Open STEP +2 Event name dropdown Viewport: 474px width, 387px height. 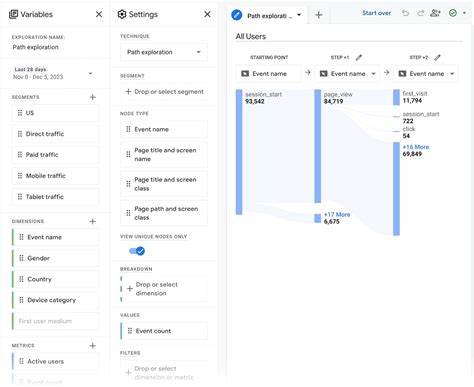pos(426,74)
